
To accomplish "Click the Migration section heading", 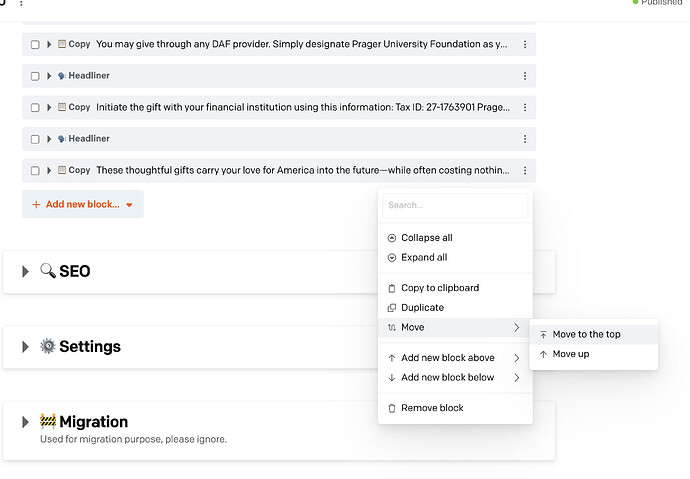I will [94, 422].
